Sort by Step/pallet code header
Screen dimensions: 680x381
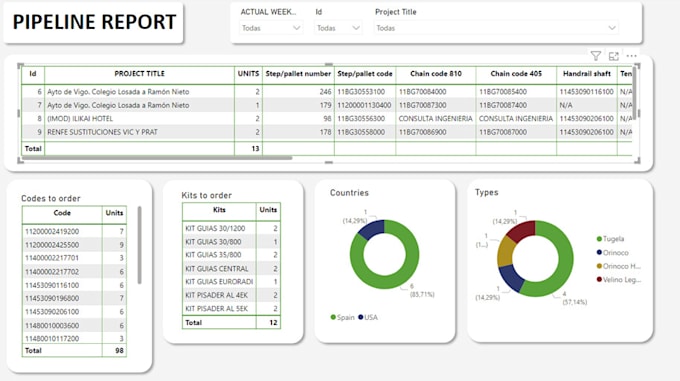(365, 74)
